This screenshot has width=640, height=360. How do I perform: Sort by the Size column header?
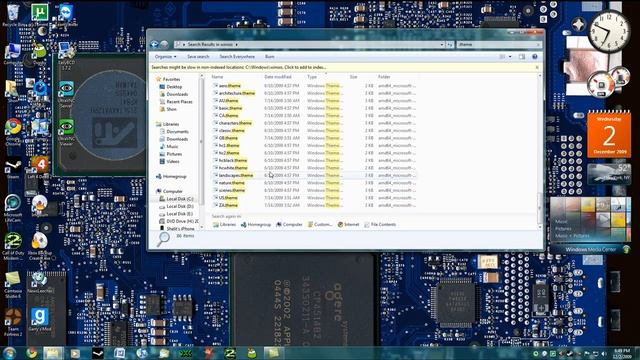pos(353,77)
